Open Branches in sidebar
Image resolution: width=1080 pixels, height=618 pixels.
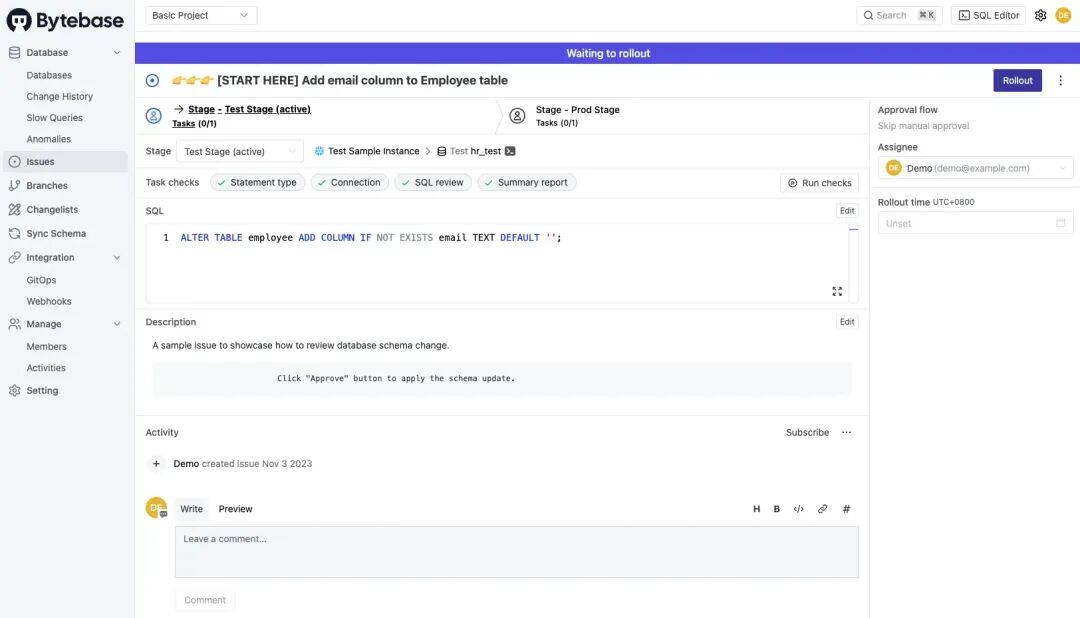click(47, 185)
